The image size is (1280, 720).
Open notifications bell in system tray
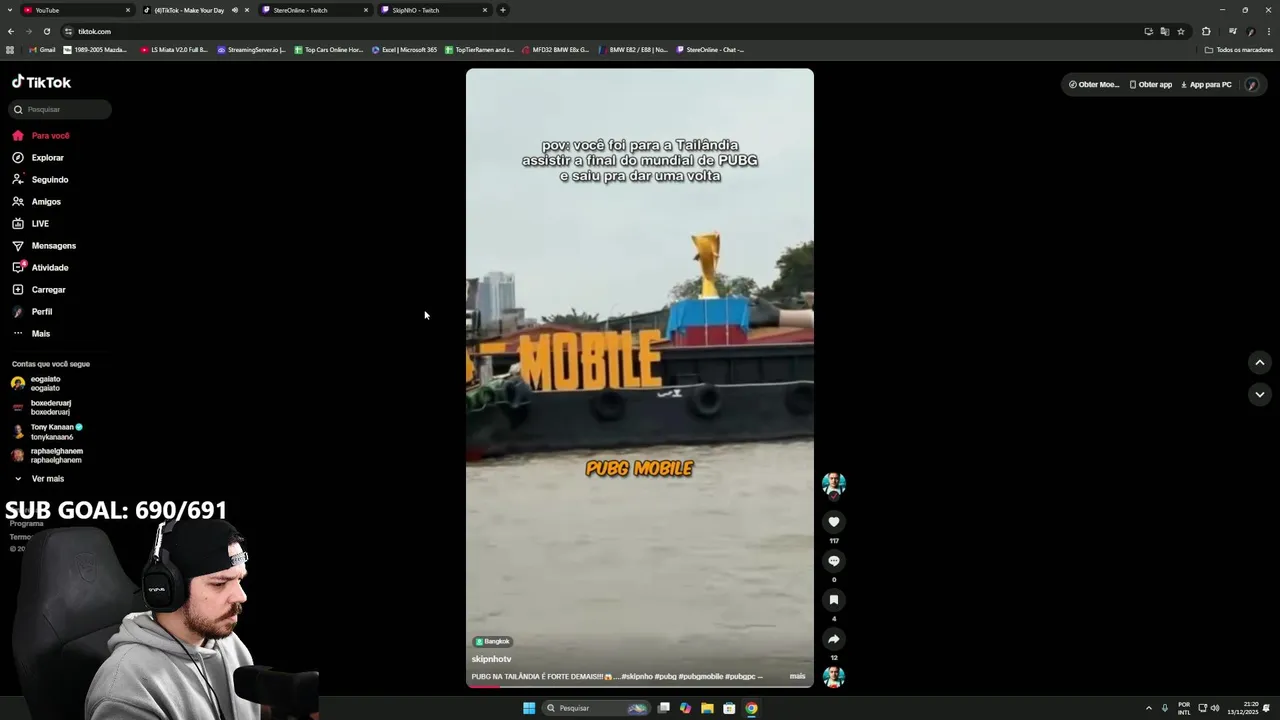1267,708
